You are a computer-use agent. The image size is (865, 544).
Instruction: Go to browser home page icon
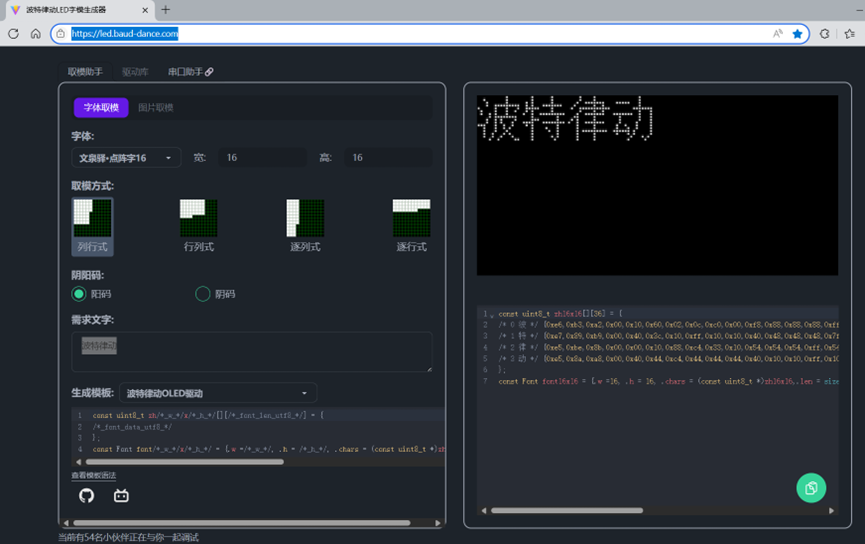[x=36, y=34]
